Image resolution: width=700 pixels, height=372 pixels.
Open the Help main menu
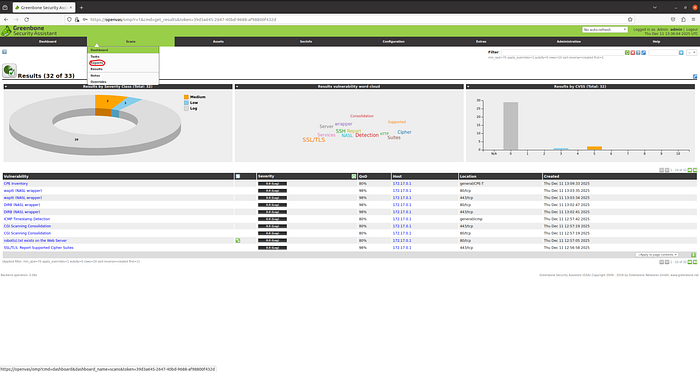tap(656, 42)
